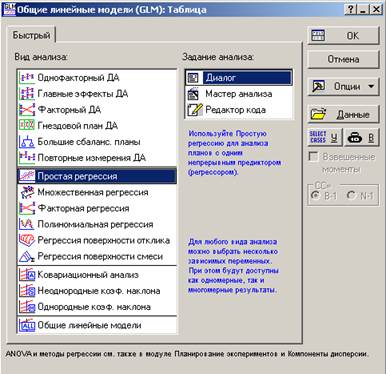The image size is (386, 374).
Task: Click the help question mark button
Action: (x=350, y=9)
